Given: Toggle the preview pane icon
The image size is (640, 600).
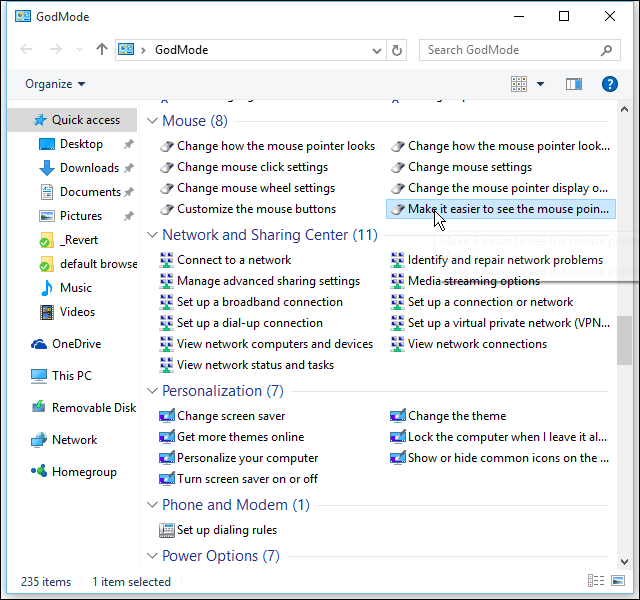Looking at the screenshot, I should (x=574, y=85).
